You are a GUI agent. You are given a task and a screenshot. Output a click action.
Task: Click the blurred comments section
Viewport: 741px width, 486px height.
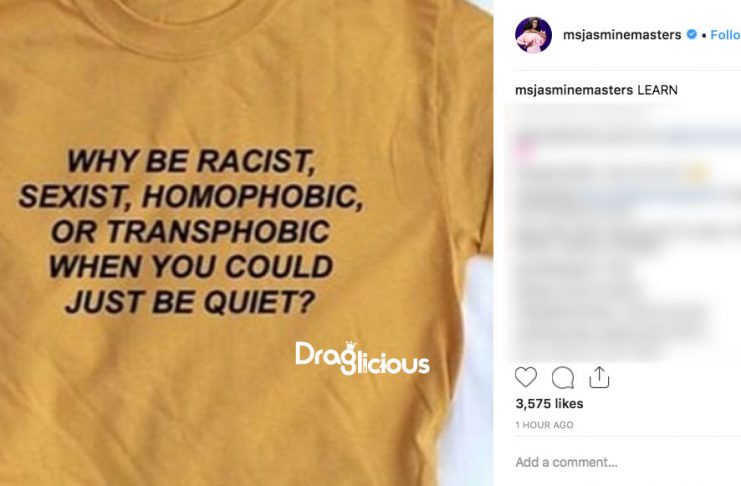[x=625, y=232]
